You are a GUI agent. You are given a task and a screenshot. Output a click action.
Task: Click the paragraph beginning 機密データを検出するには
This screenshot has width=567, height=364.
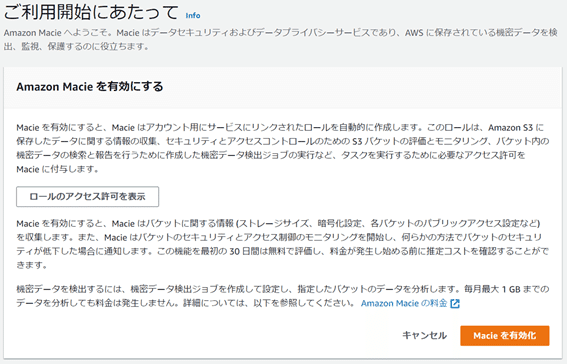click(x=283, y=296)
